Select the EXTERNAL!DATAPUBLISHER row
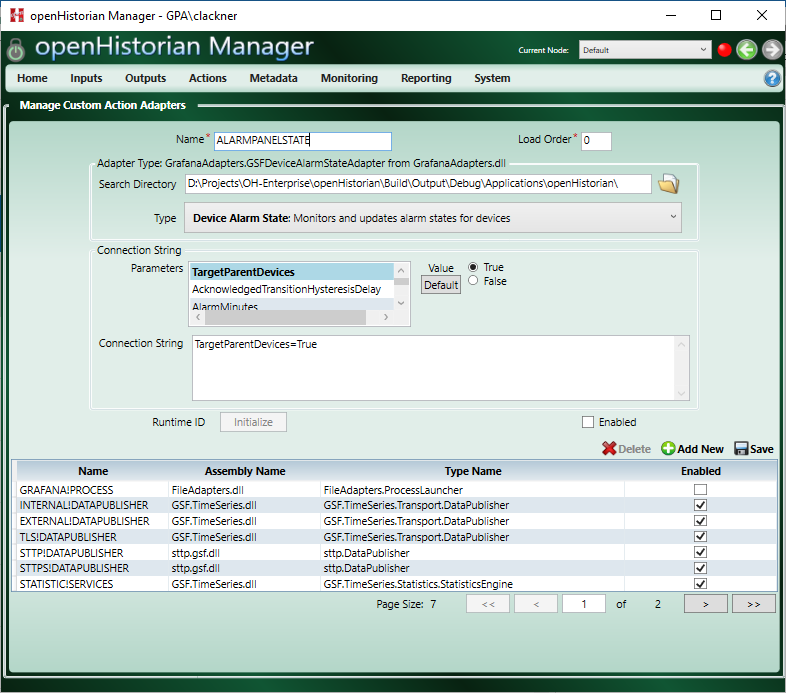This screenshot has height=693, width=786. click(396, 521)
